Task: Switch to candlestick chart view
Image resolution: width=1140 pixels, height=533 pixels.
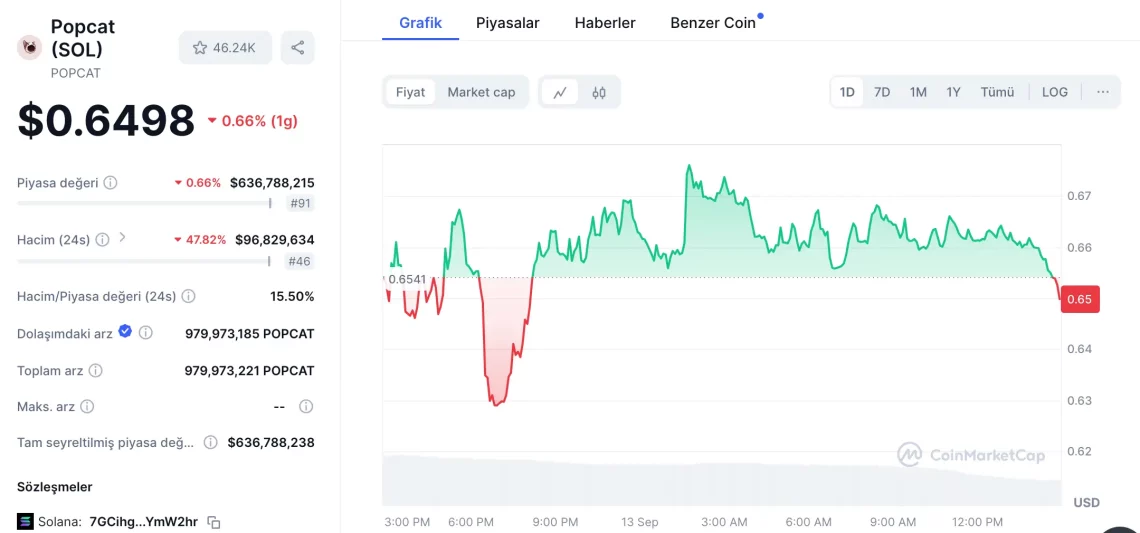Action: click(599, 92)
